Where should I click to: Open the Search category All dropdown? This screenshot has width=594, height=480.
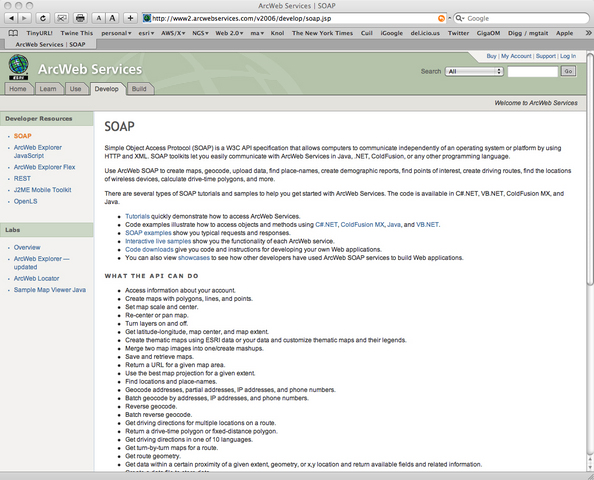474,71
